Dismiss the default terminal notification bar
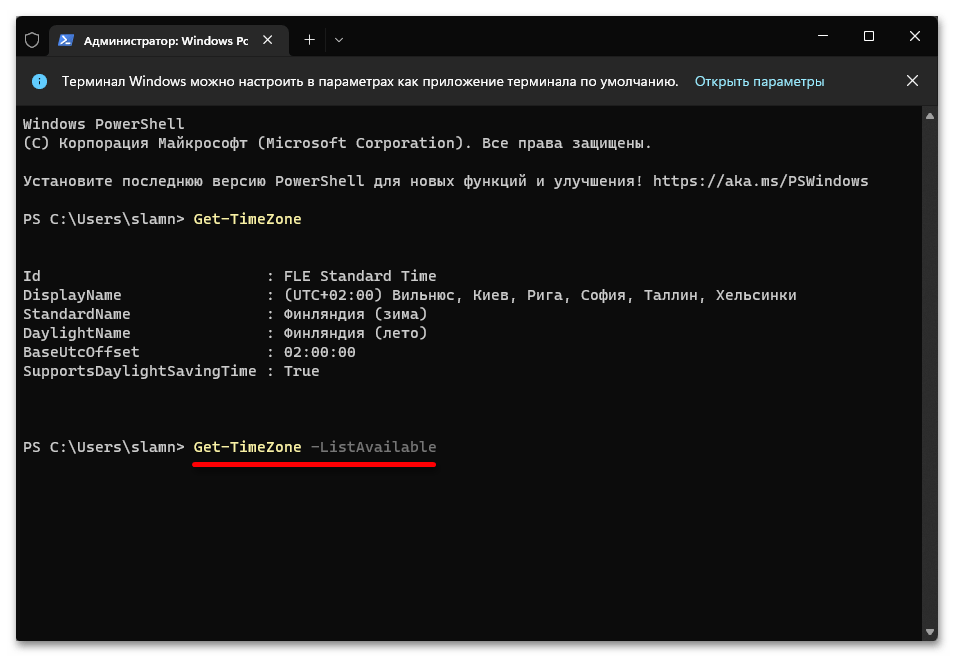954x657 pixels. (x=912, y=81)
